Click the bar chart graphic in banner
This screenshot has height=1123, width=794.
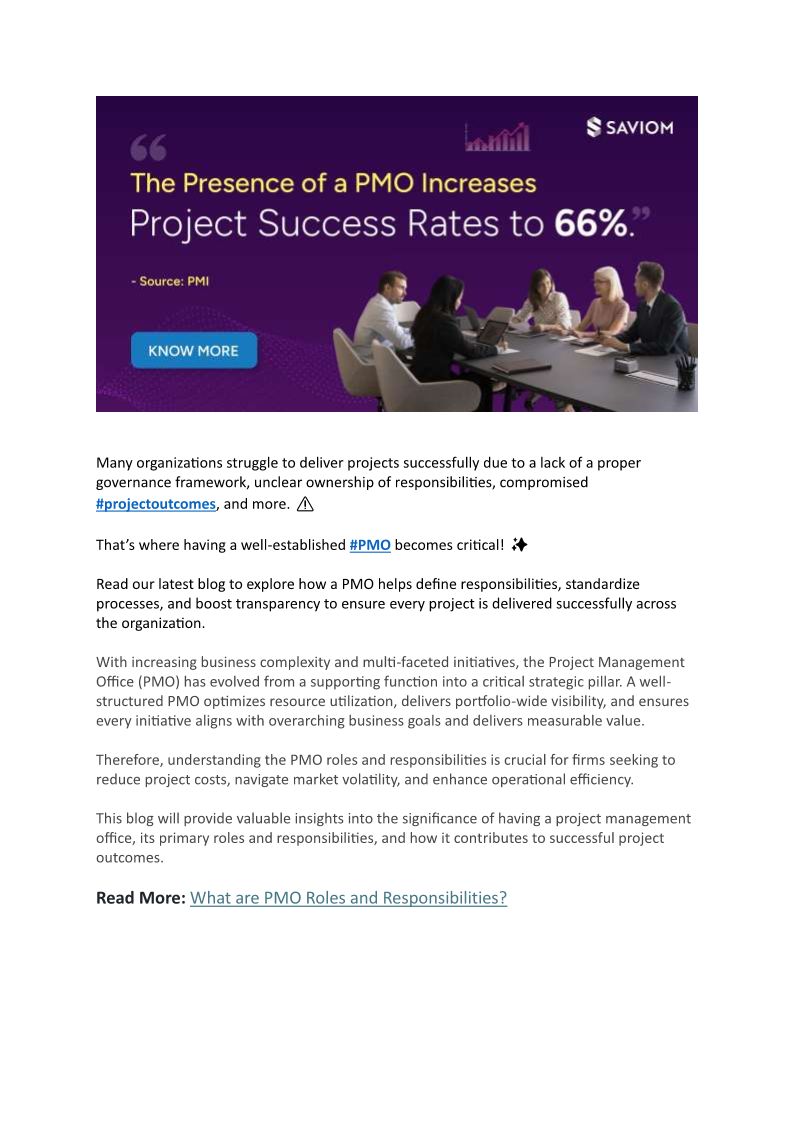[497, 138]
